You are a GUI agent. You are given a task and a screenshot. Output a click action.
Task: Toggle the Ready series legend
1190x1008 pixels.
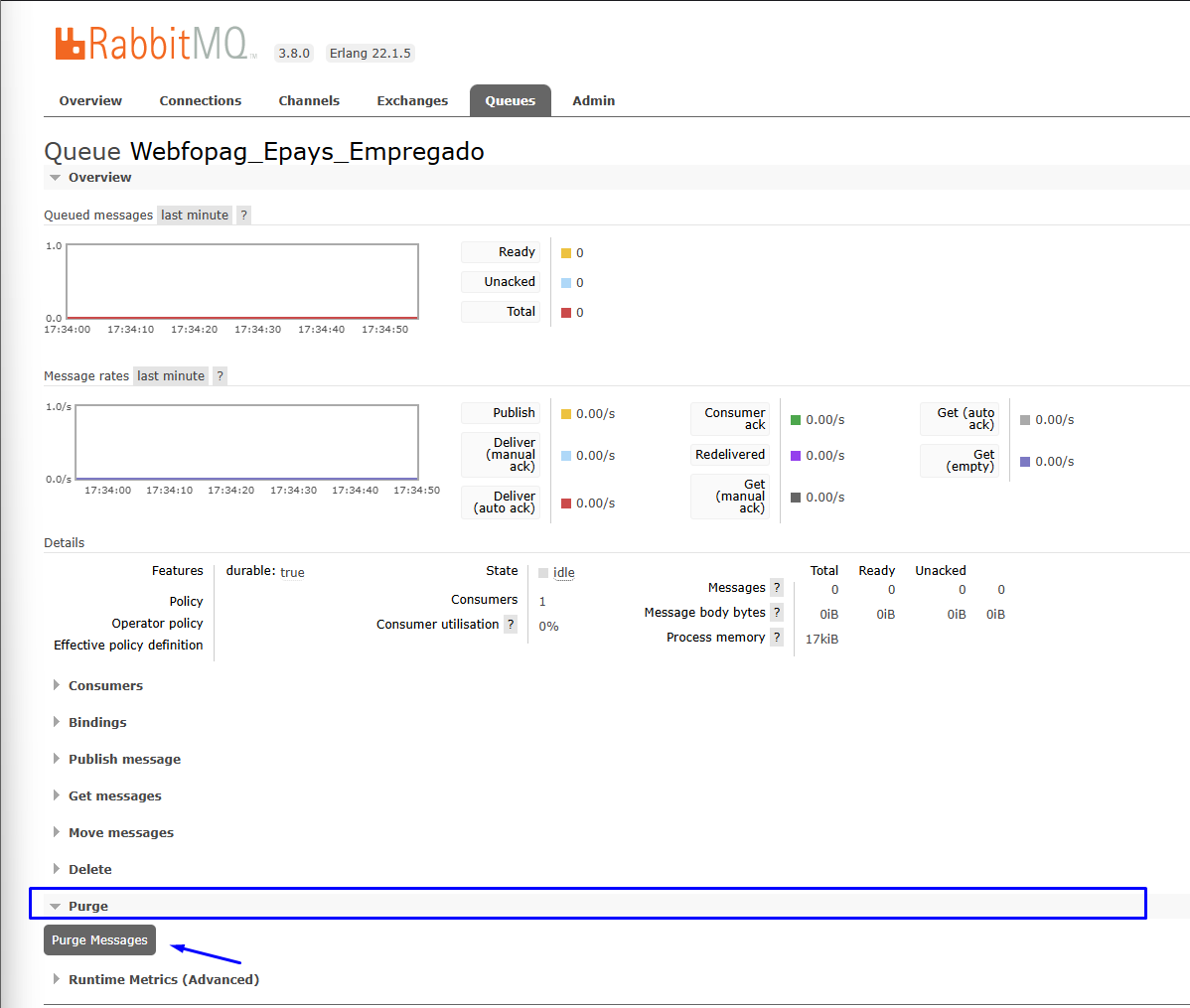tap(501, 252)
